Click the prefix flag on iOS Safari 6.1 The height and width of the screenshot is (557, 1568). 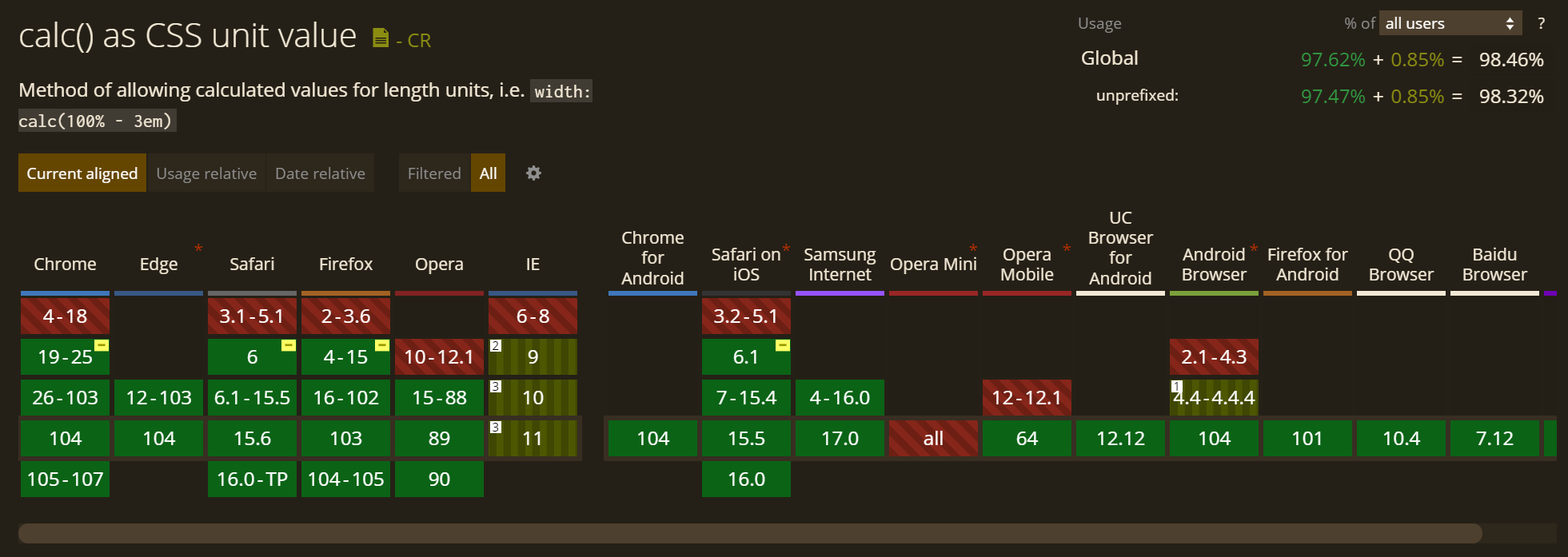click(783, 345)
